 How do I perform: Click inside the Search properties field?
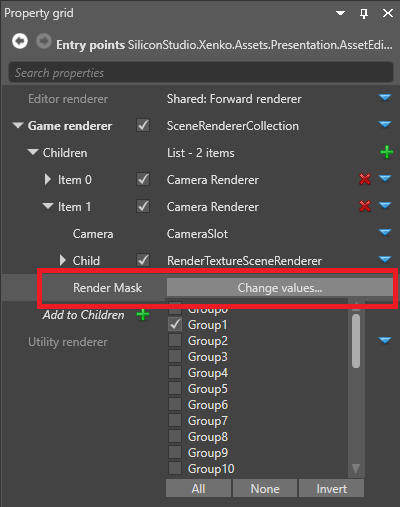coord(201,72)
